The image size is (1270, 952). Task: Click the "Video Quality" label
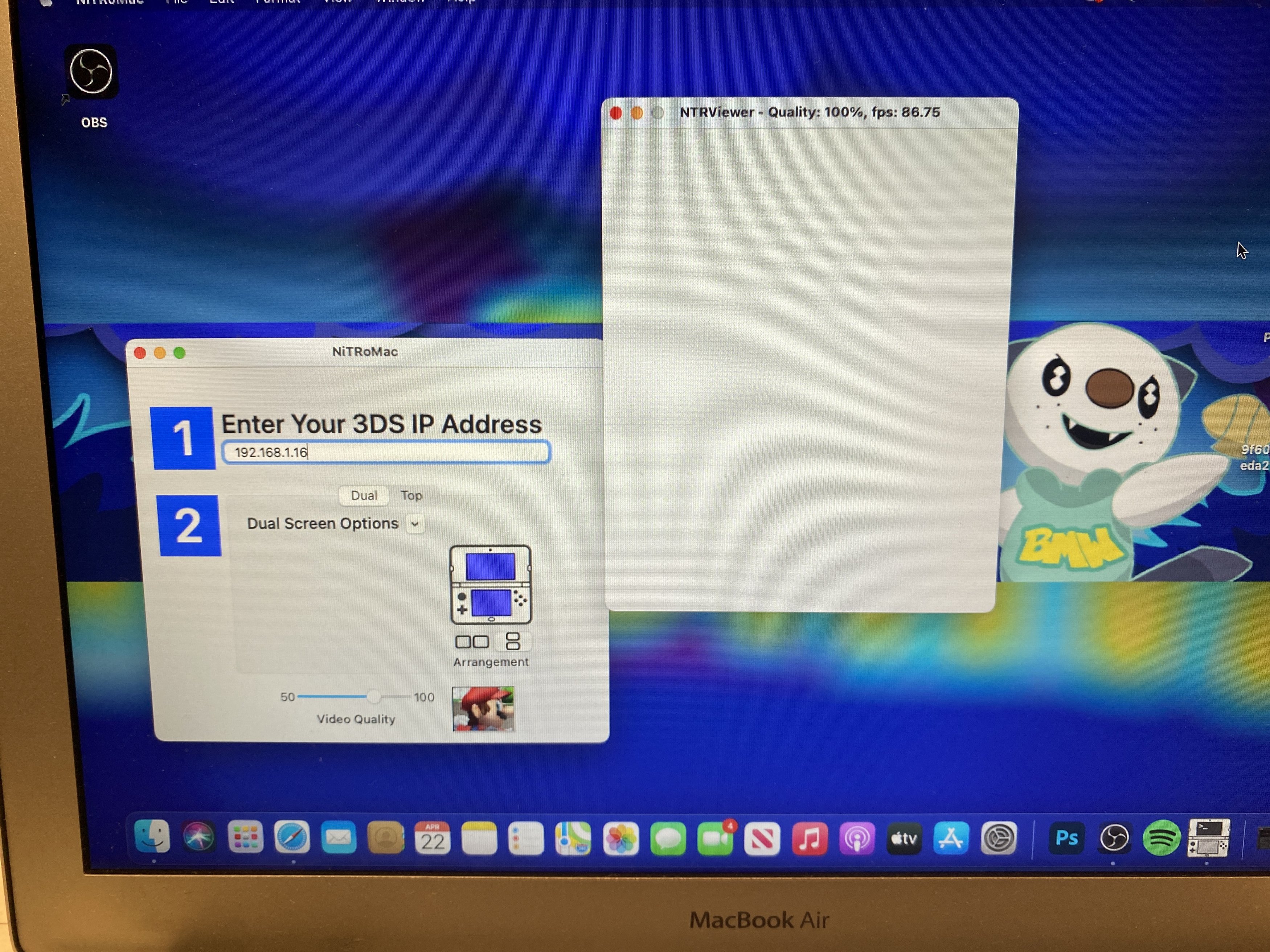356,719
